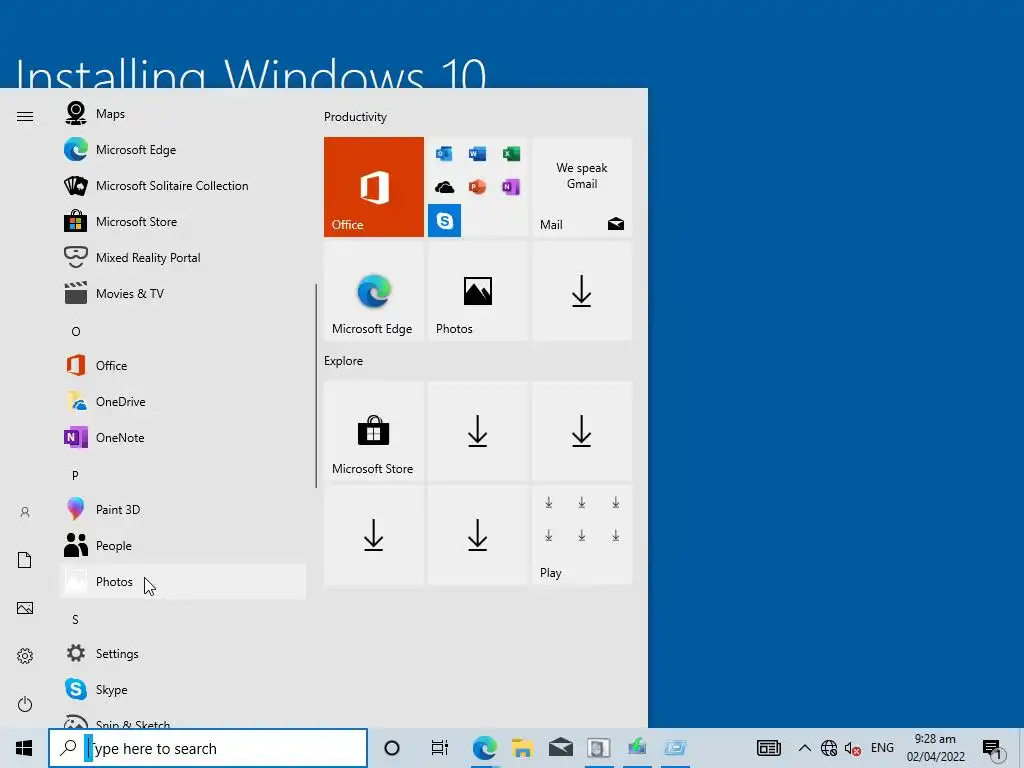Click the Windows Start button
Viewport: 1024px width, 768px height.
[x=24, y=748]
